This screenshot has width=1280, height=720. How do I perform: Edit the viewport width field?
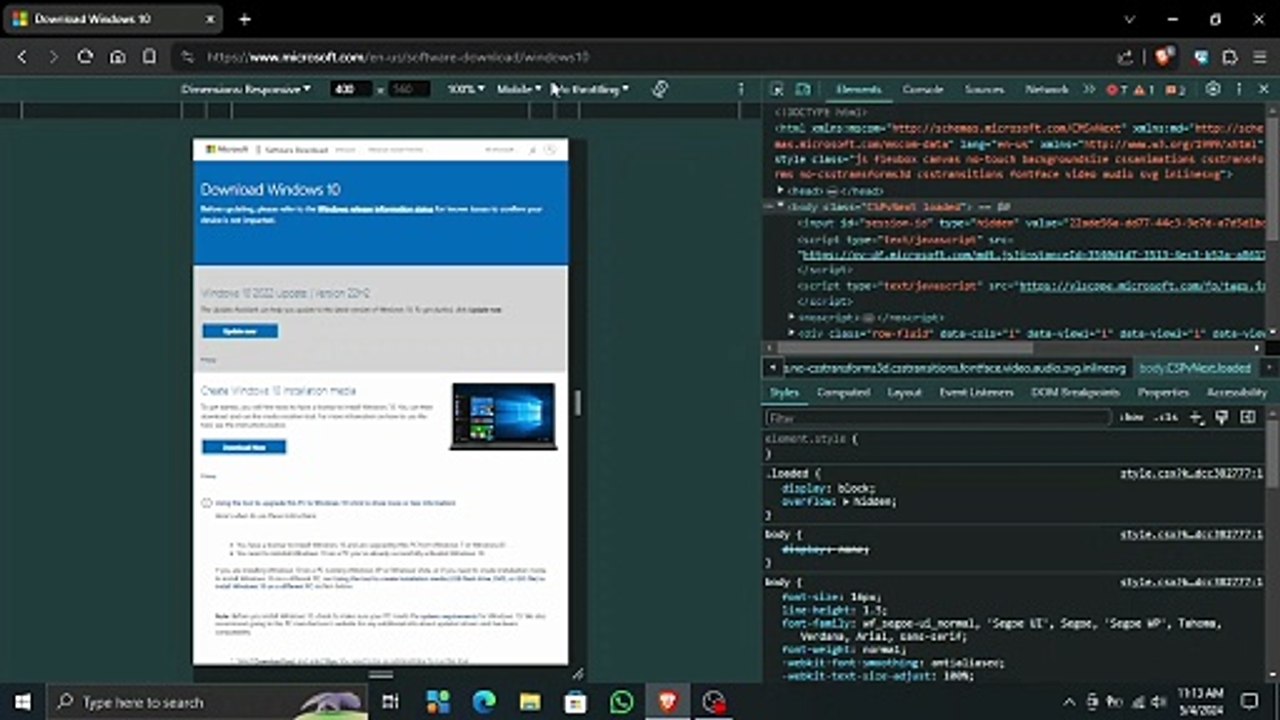pyautogui.click(x=350, y=89)
